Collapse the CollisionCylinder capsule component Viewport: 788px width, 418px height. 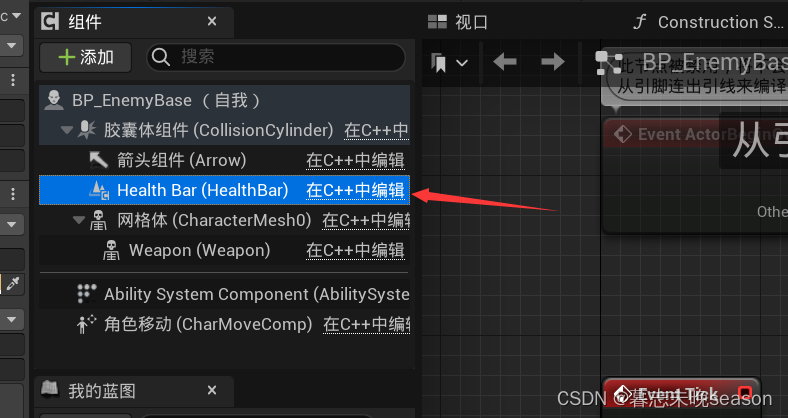pyautogui.click(x=67, y=130)
